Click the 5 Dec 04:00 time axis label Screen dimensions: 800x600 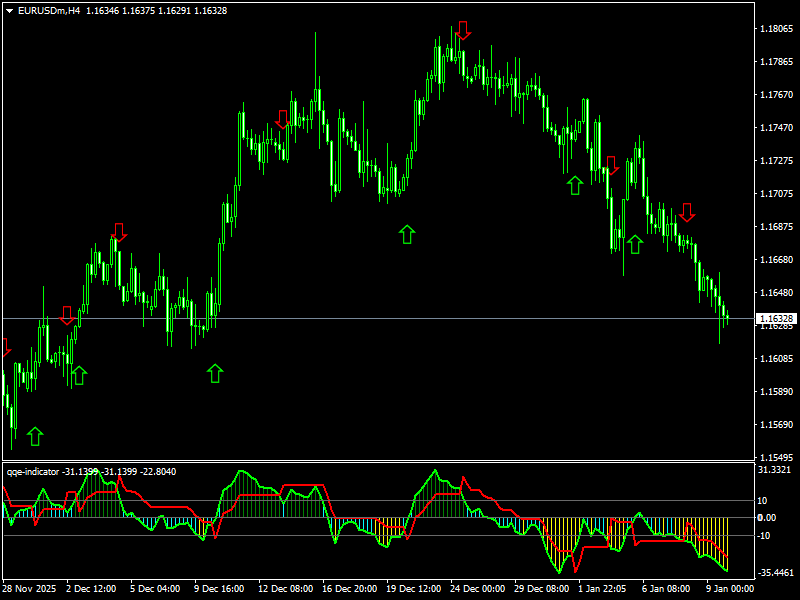point(155,589)
